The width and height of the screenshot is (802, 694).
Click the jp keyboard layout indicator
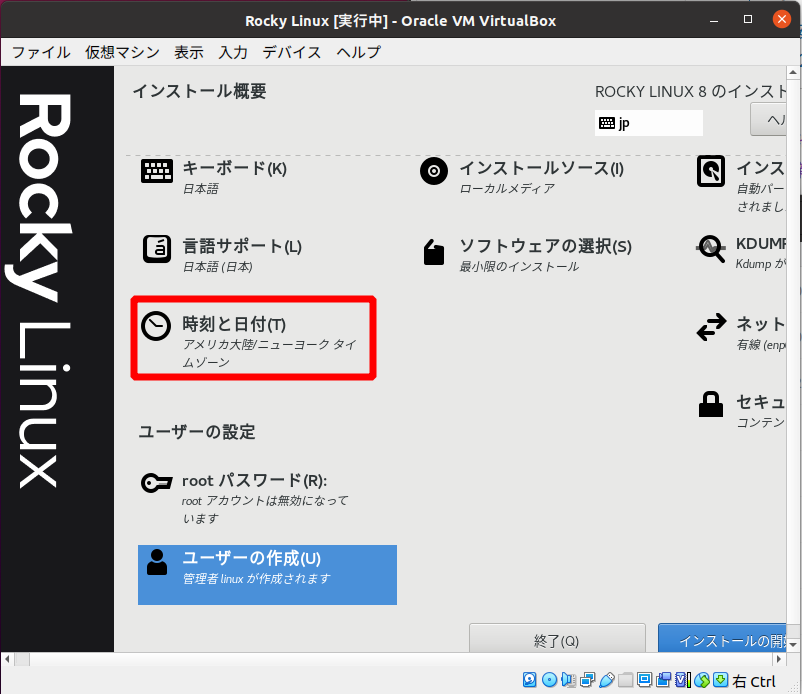(x=649, y=123)
